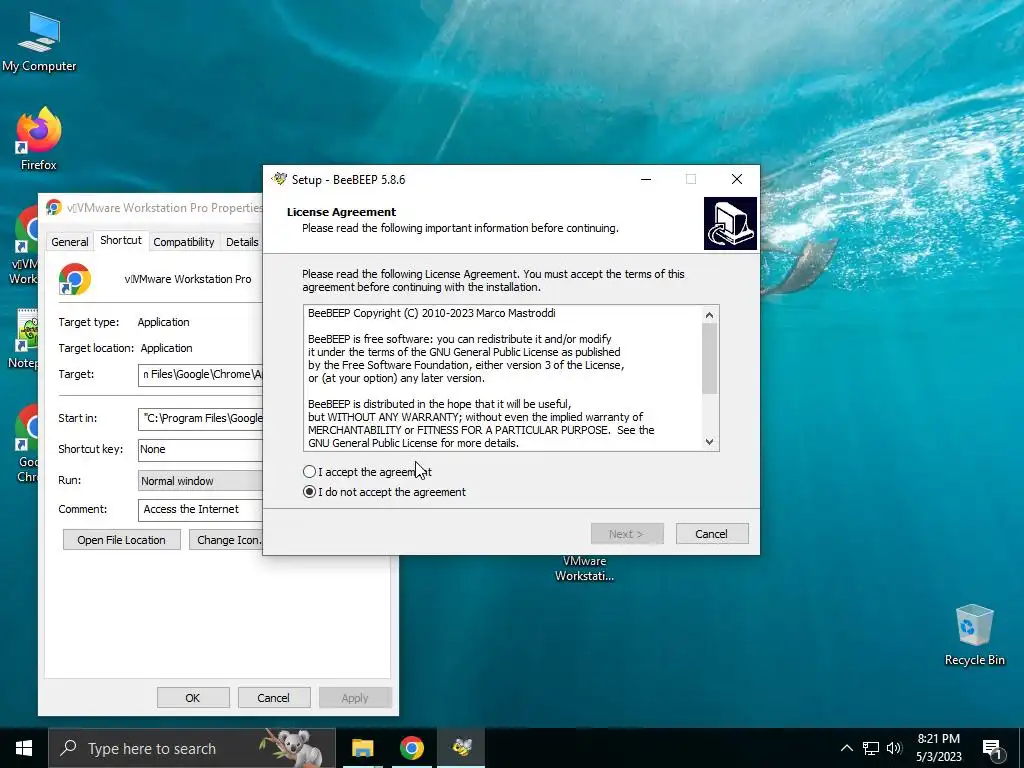
Task: Click Apply in Properties window
Action: pyautogui.click(x=355, y=697)
